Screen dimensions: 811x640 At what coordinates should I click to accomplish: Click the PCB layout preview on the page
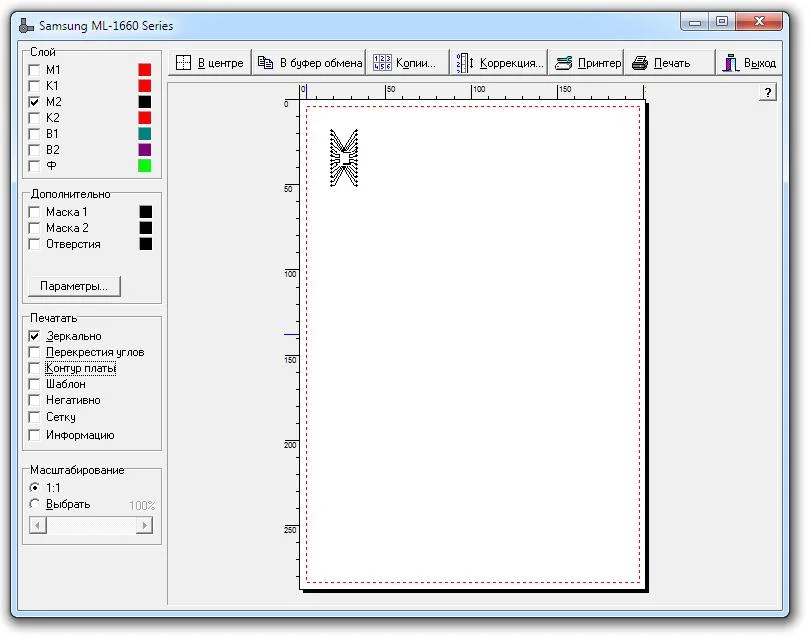pos(344,158)
